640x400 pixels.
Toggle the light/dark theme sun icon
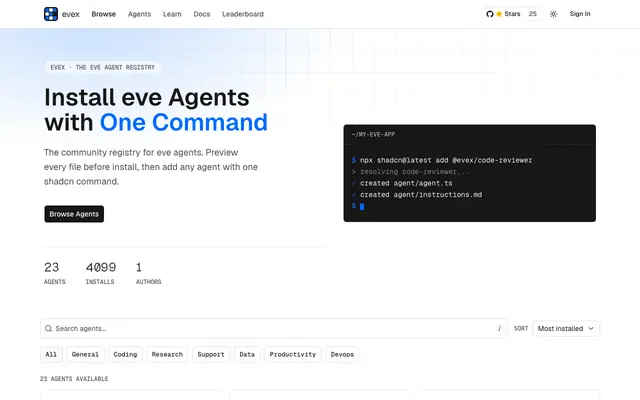[553, 14]
